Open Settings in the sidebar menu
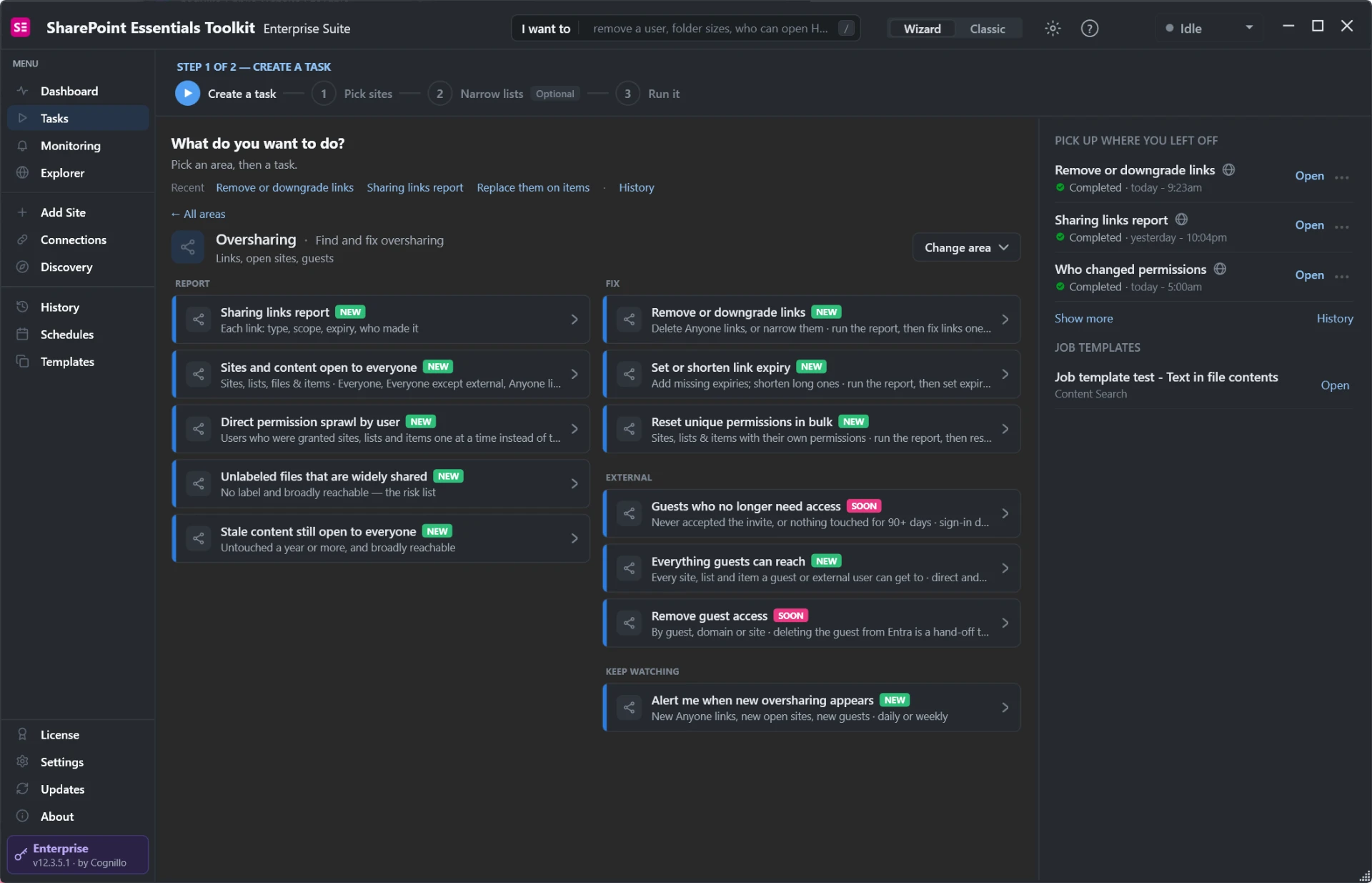The image size is (1372, 883). click(78, 762)
